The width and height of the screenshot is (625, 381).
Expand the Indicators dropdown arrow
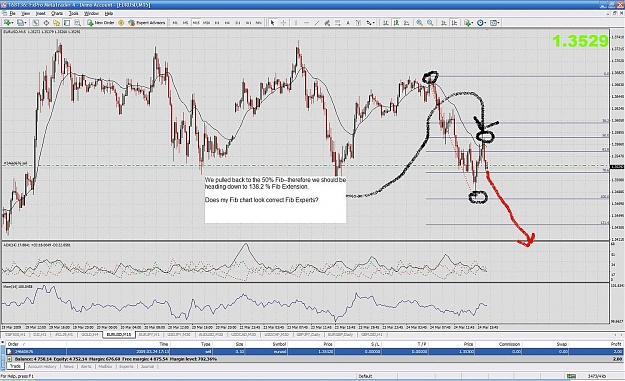(472, 23)
